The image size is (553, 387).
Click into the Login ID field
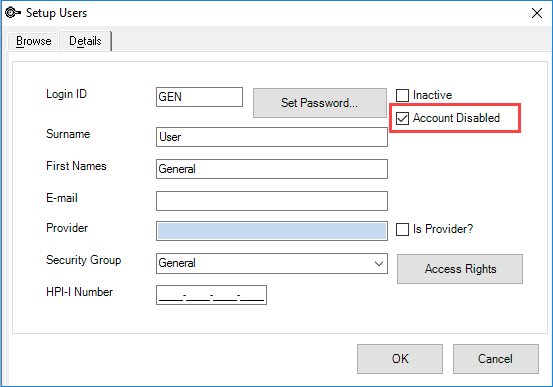tap(199, 97)
